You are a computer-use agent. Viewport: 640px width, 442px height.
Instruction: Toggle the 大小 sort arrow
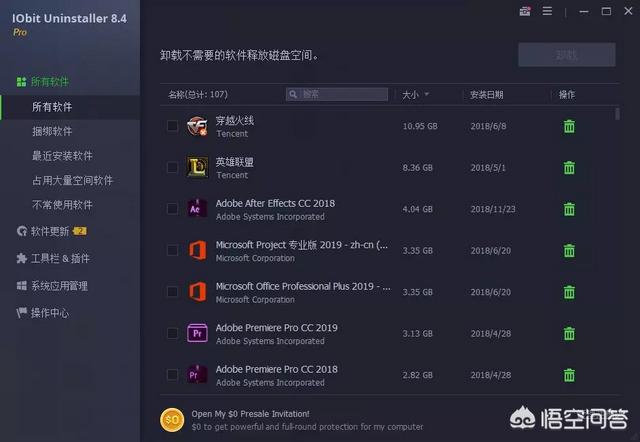click(x=427, y=94)
